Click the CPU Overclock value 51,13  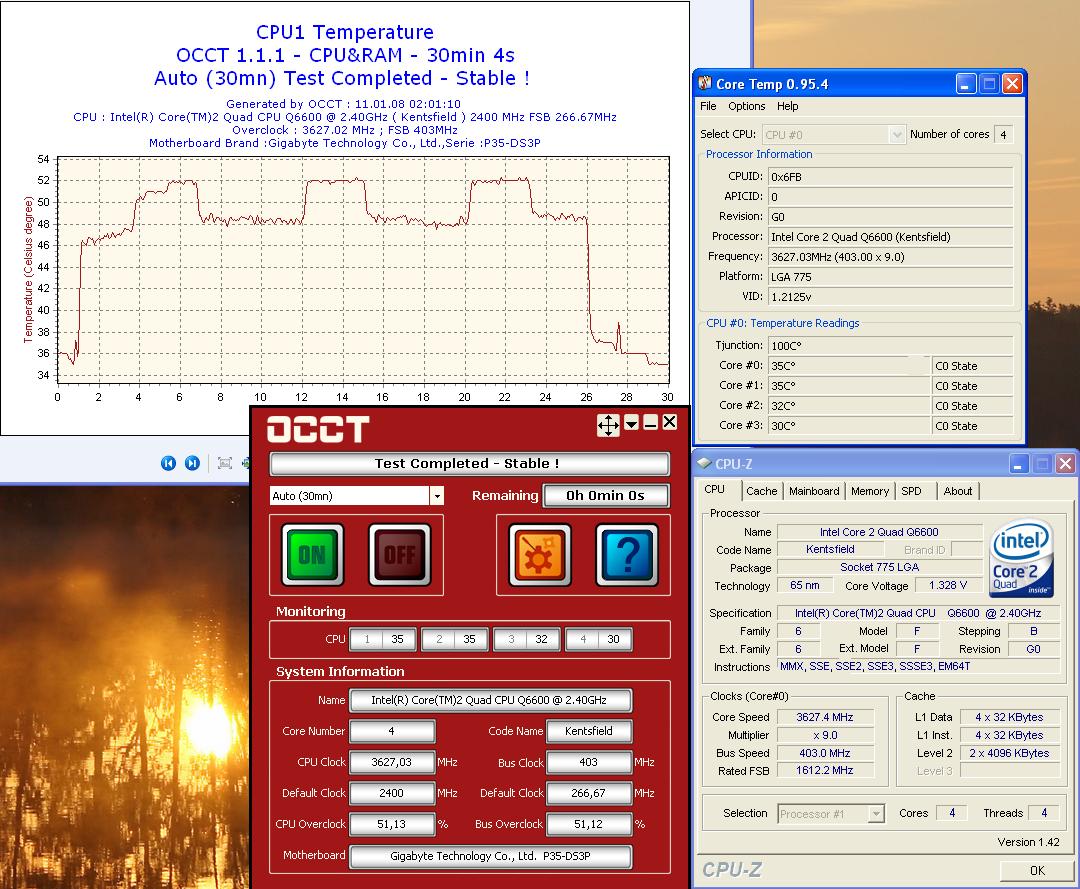(x=392, y=824)
